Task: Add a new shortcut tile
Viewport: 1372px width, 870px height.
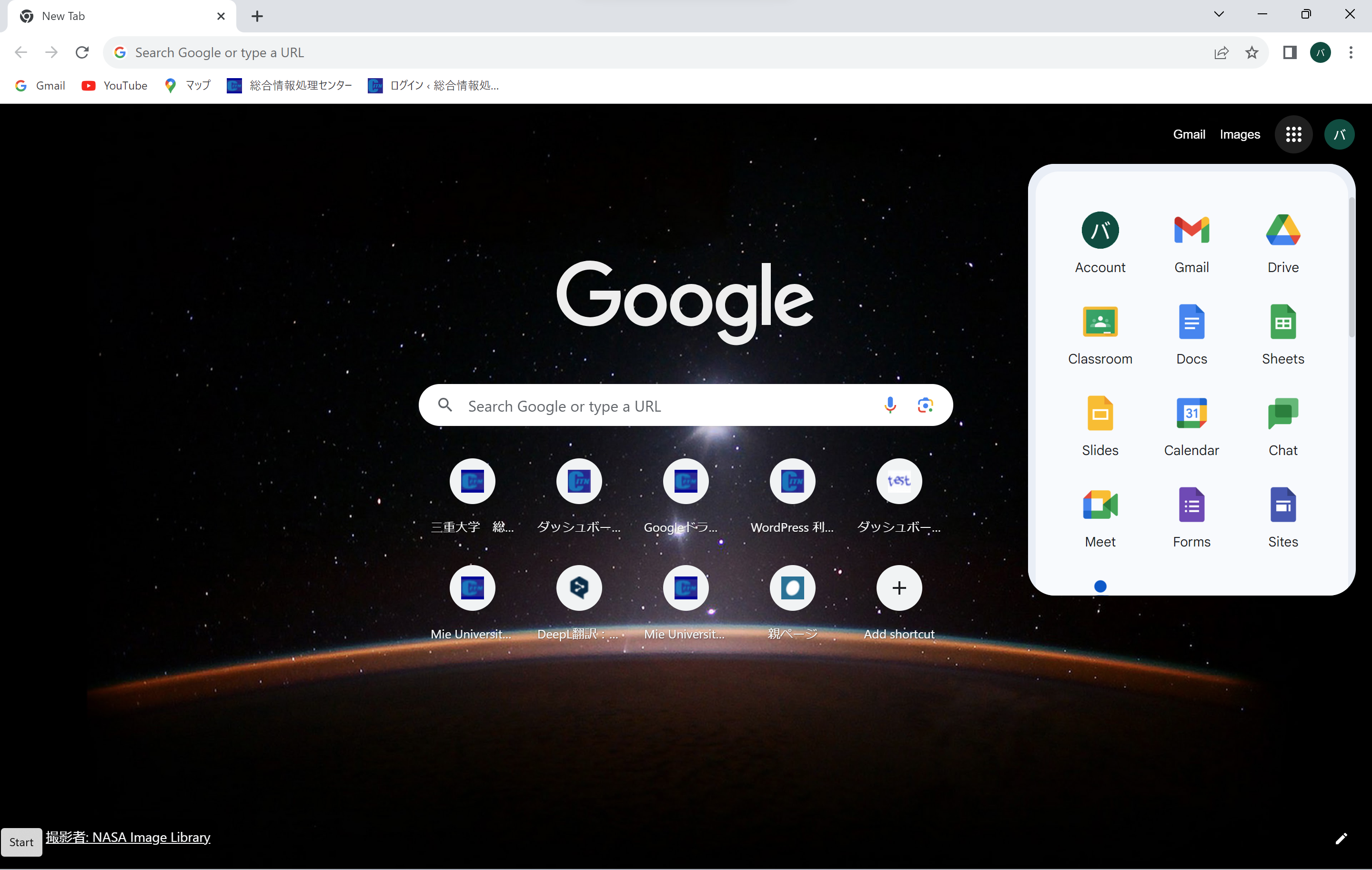Action: click(898, 603)
